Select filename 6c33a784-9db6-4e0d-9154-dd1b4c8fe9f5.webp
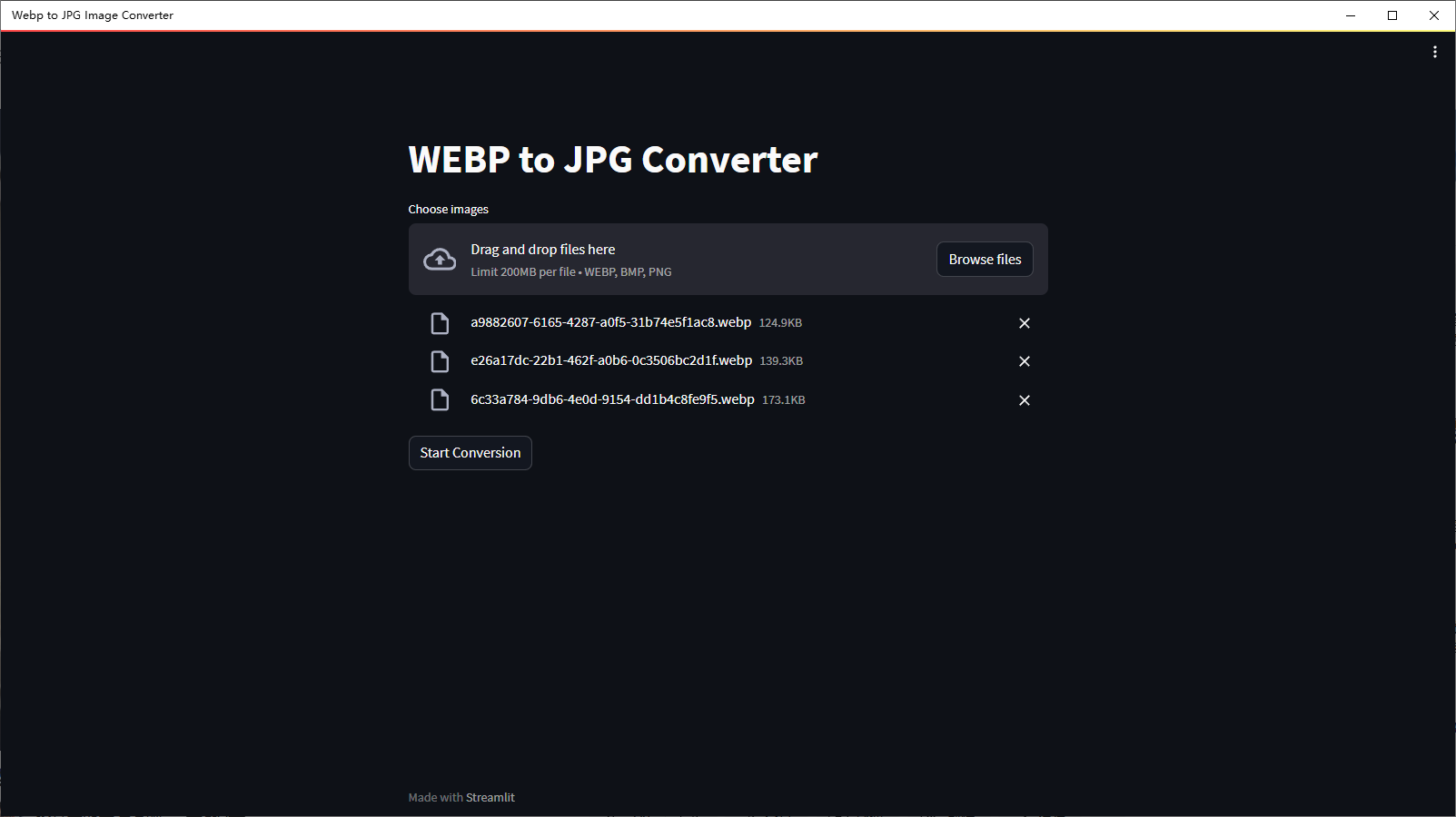This screenshot has width=1456, height=817. pos(612,399)
